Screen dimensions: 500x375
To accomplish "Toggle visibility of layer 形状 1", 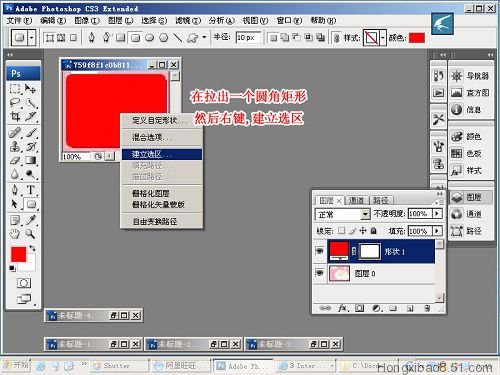I will tap(320, 251).
